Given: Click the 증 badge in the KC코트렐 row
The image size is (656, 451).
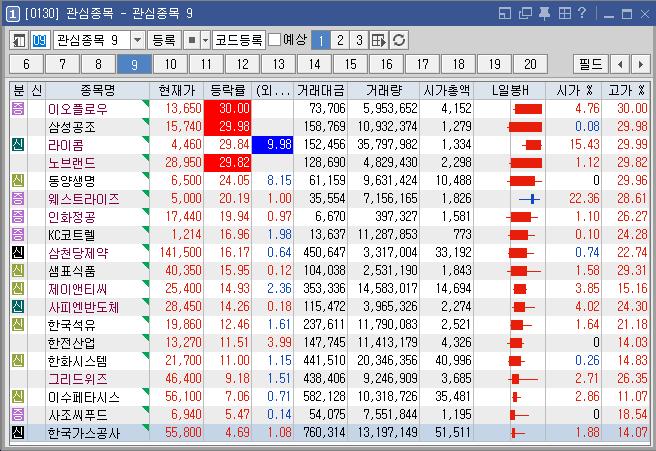Looking at the screenshot, I should coord(18,235).
